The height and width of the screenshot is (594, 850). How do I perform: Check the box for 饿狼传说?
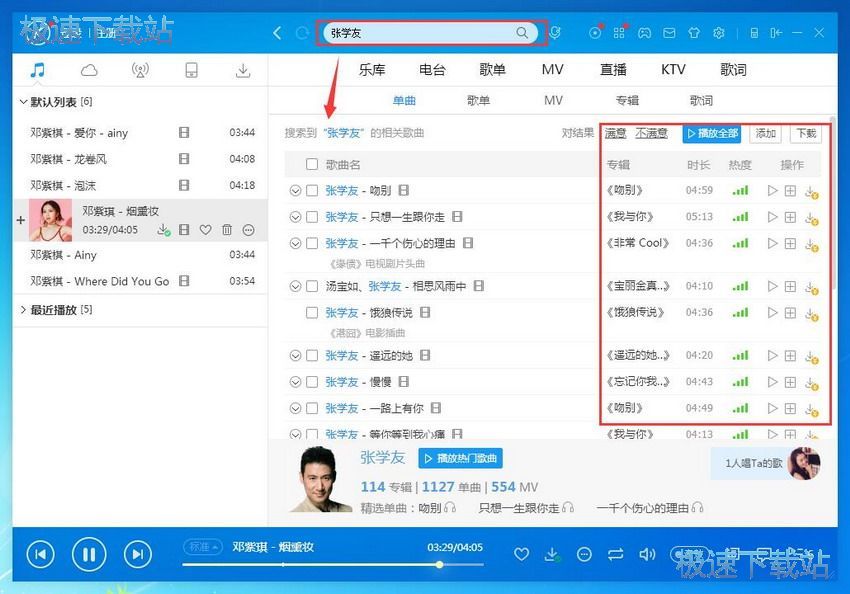(312, 313)
